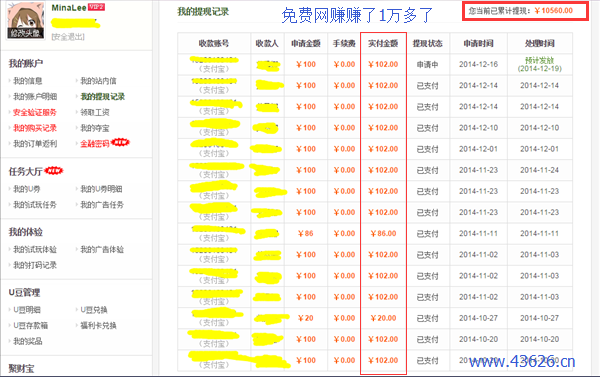The image size is (600, 377).
Task: Open 我的站内信 in the sidebar
Action: pyautogui.click(x=98, y=81)
